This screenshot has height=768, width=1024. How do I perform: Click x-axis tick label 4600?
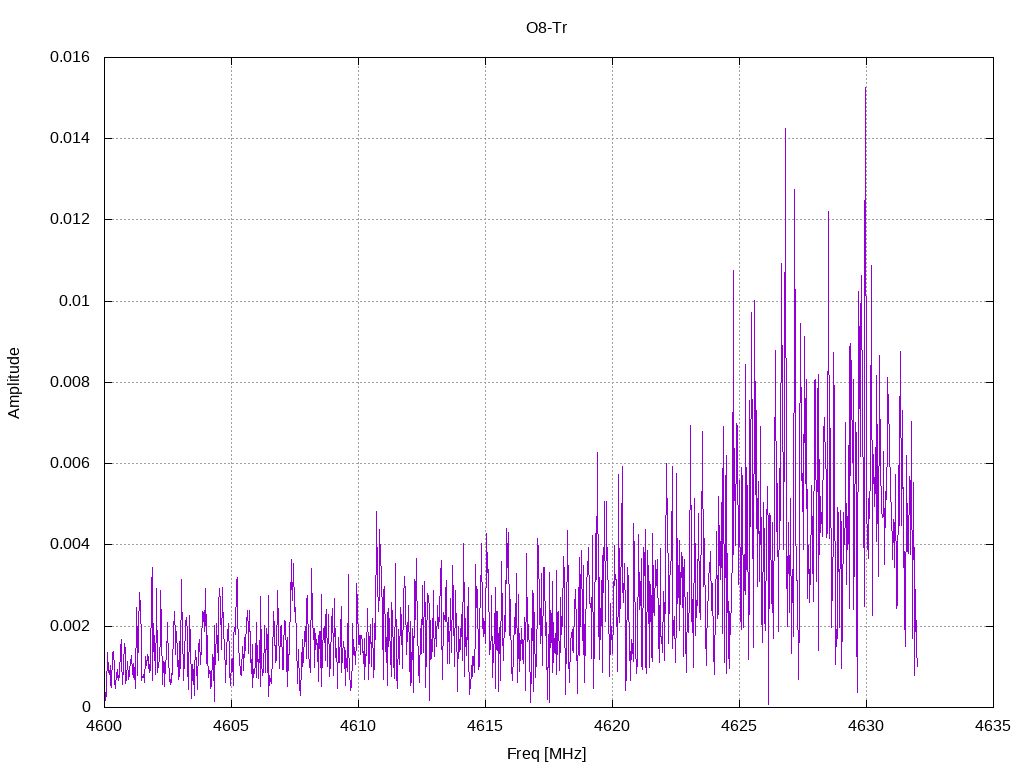(104, 726)
